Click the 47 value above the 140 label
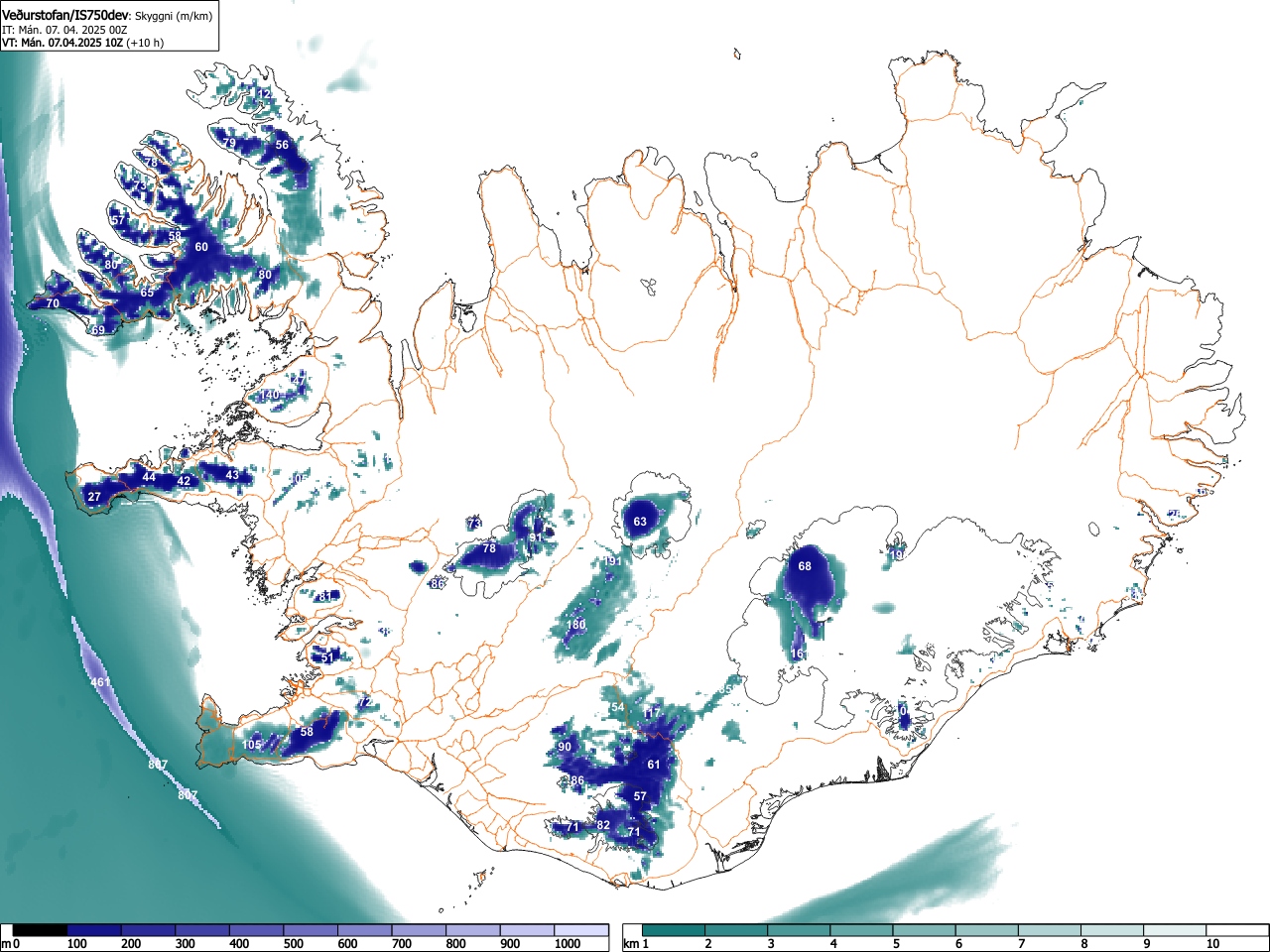This screenshot has height=952, width=1270. (299, 380)
